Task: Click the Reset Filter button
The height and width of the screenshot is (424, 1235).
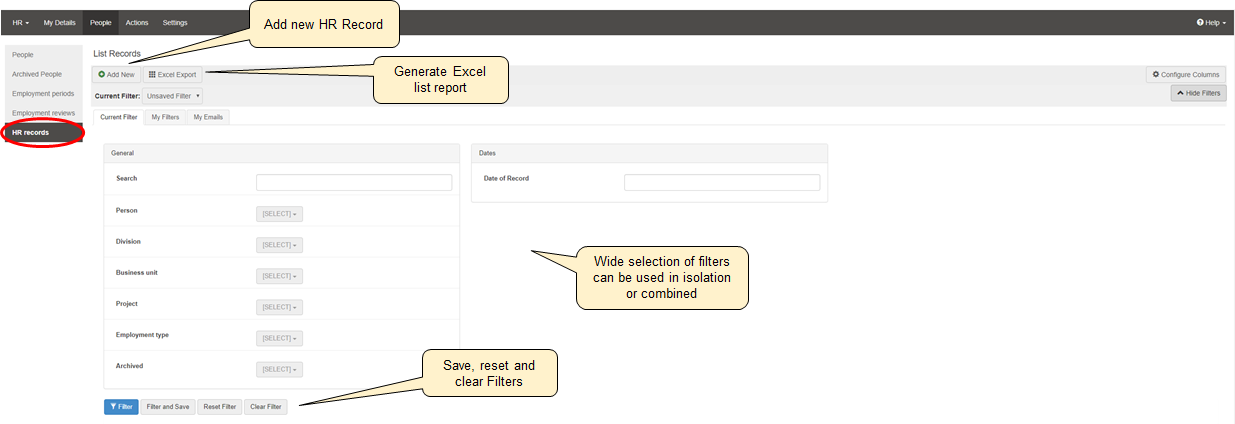Action: pos(219,407)
